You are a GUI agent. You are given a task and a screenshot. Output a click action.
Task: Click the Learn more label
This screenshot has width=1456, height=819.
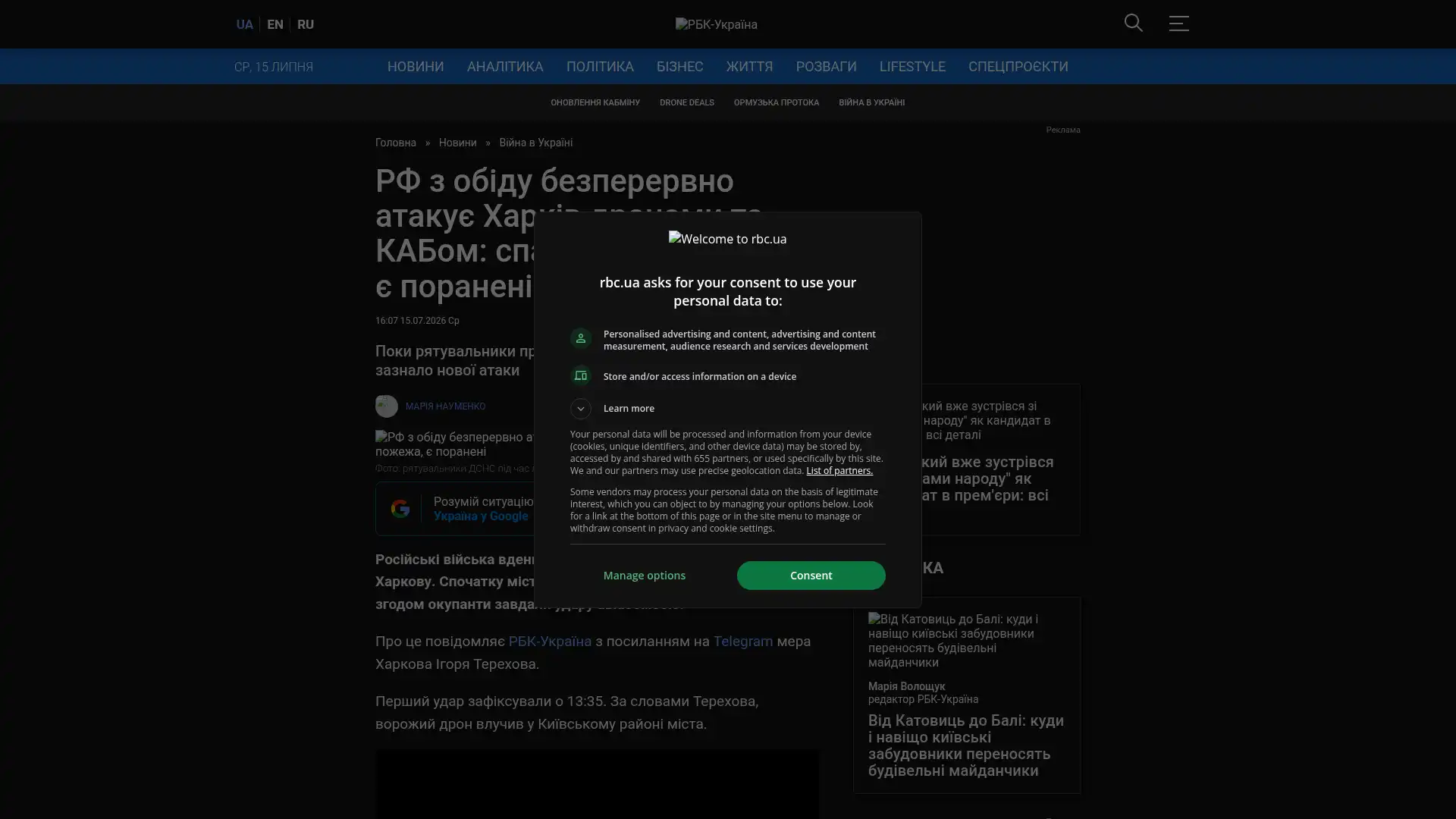629,409
